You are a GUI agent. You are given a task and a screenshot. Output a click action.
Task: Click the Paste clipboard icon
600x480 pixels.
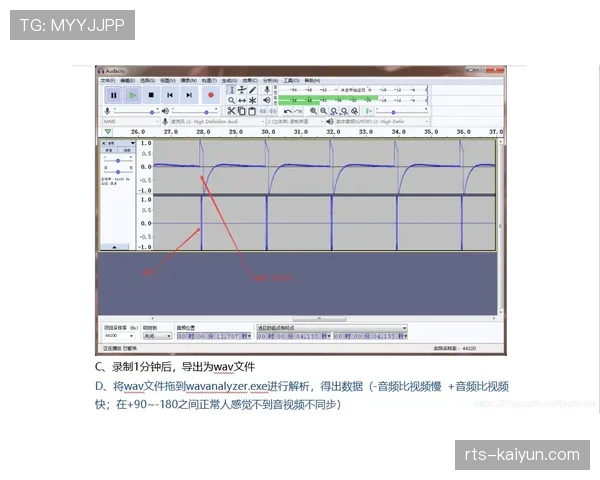click(x=252, y=111)
